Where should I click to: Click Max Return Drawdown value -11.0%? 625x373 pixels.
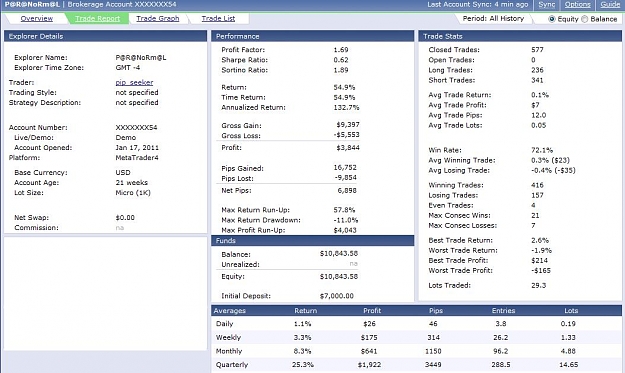click(346, 220)
